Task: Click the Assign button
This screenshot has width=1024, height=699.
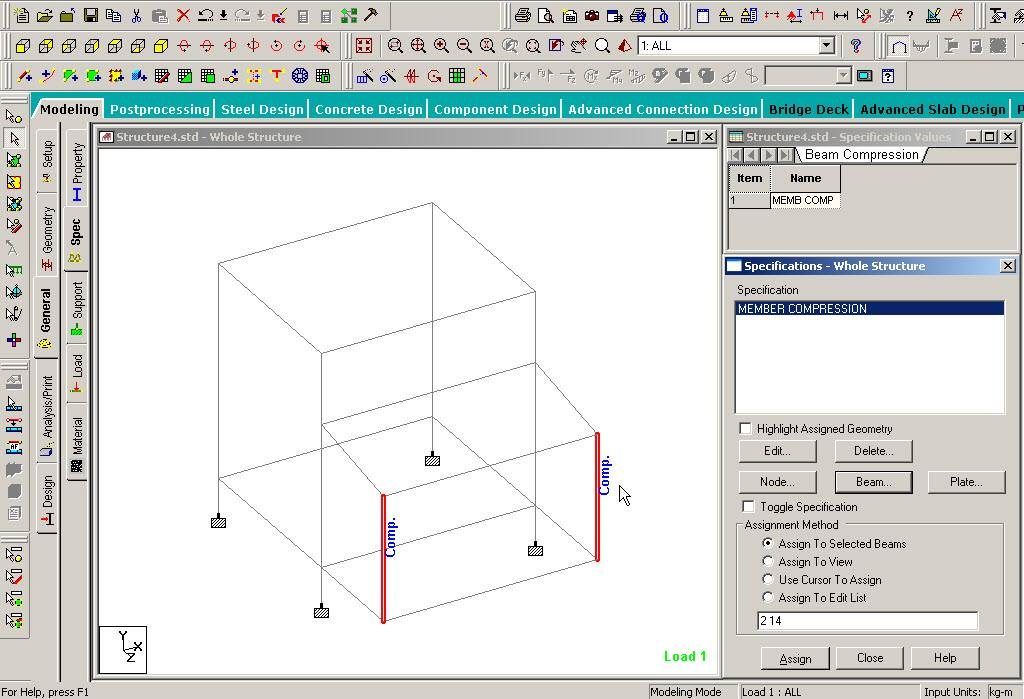Action: [795, 658]
